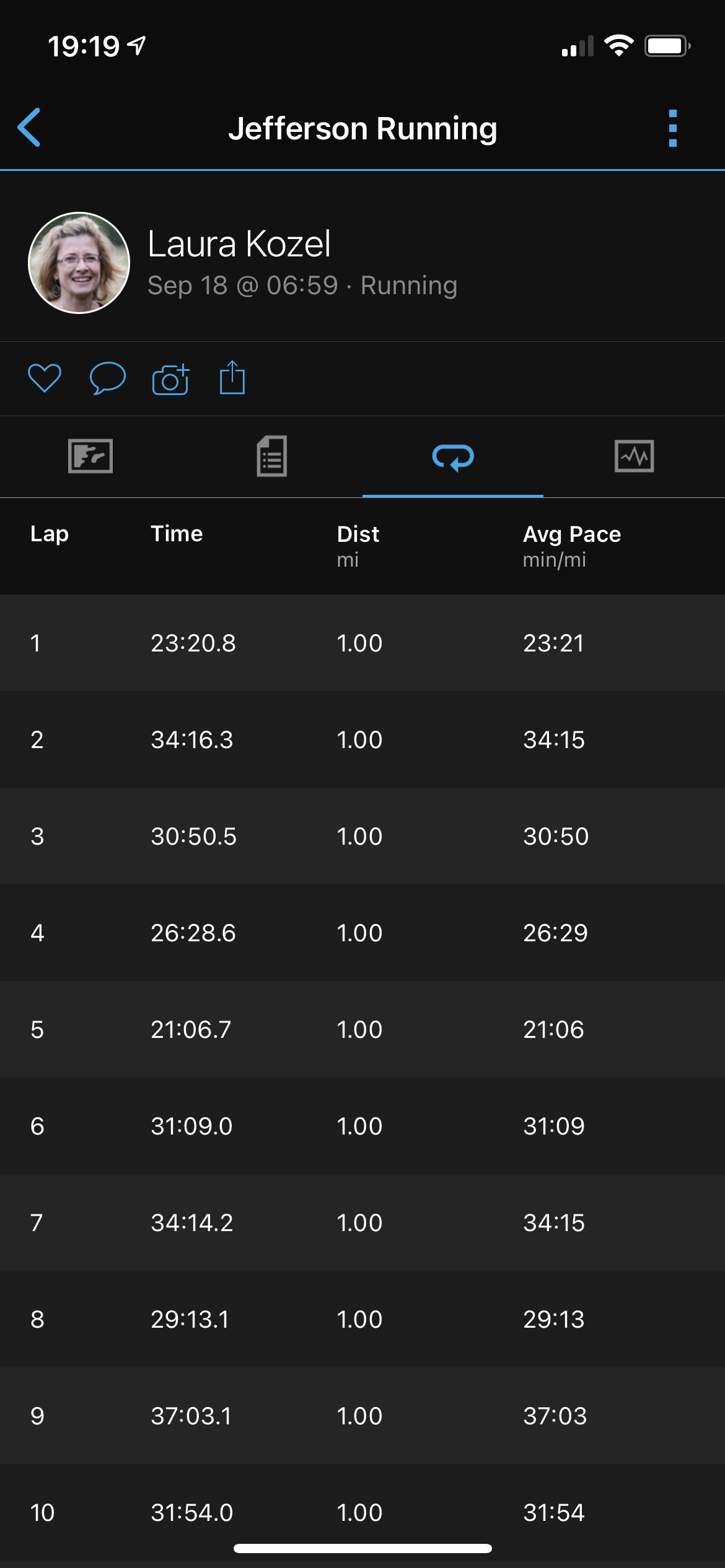Tap the home indicator bar
The image size is (725, 1568).
(x=362, y=1548)
